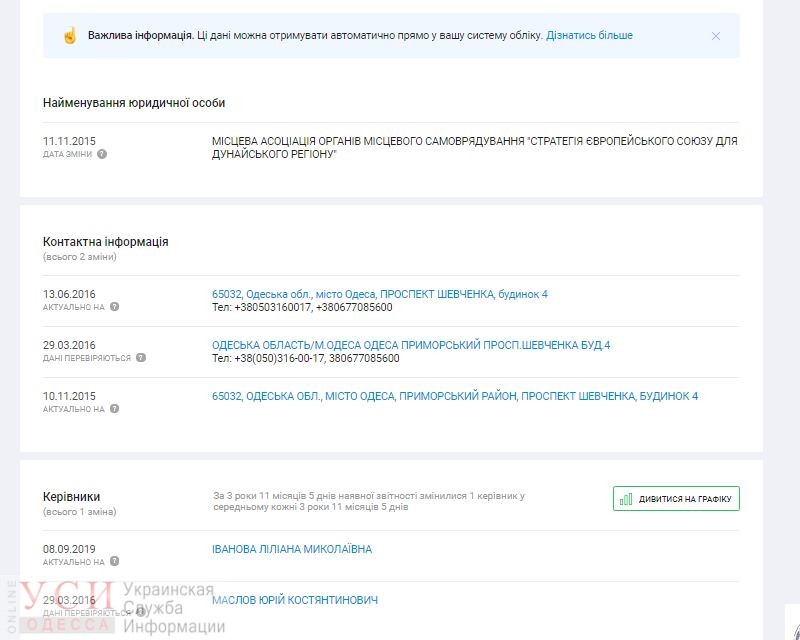Open address with 'ПРИМОРСЬКИЙ РАЙОН' dated 10.11.2015
Image resolution: width=800 pixels, height=640 pixels.
[x=455, y=396]
